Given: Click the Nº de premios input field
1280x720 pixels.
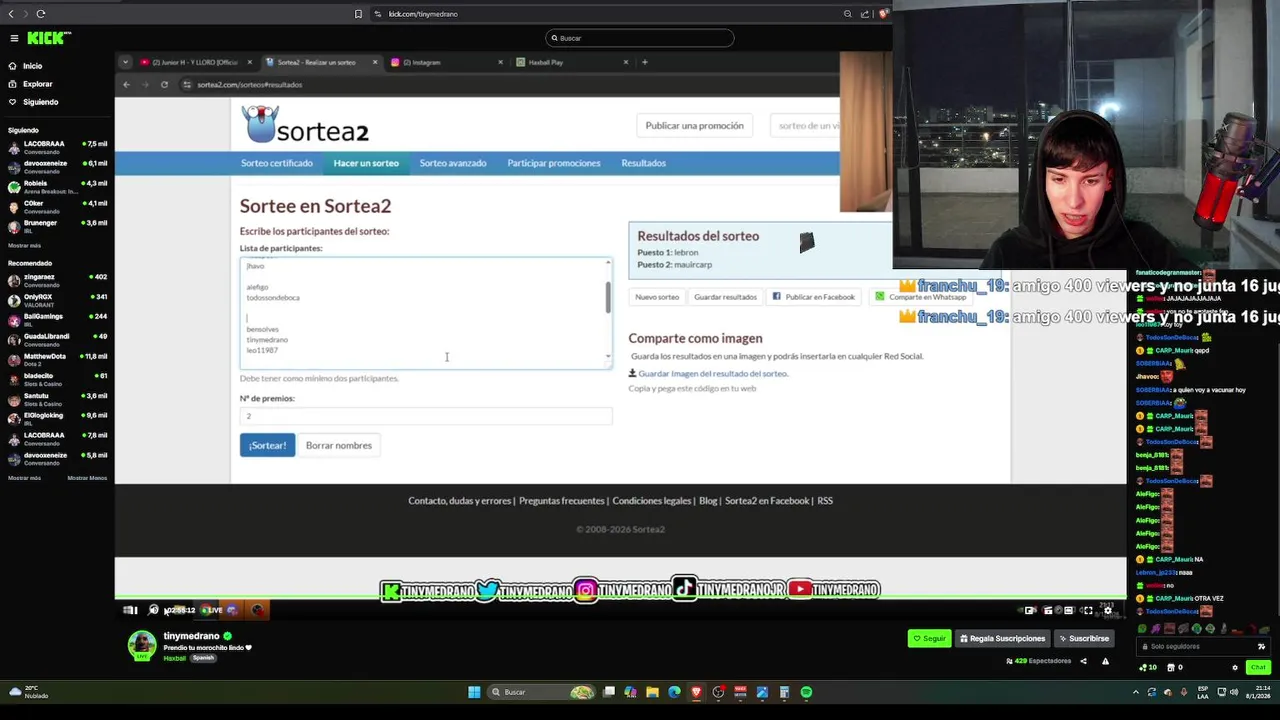Looking at the screenshot, I should pyautogui.click(x=426, y=416).
